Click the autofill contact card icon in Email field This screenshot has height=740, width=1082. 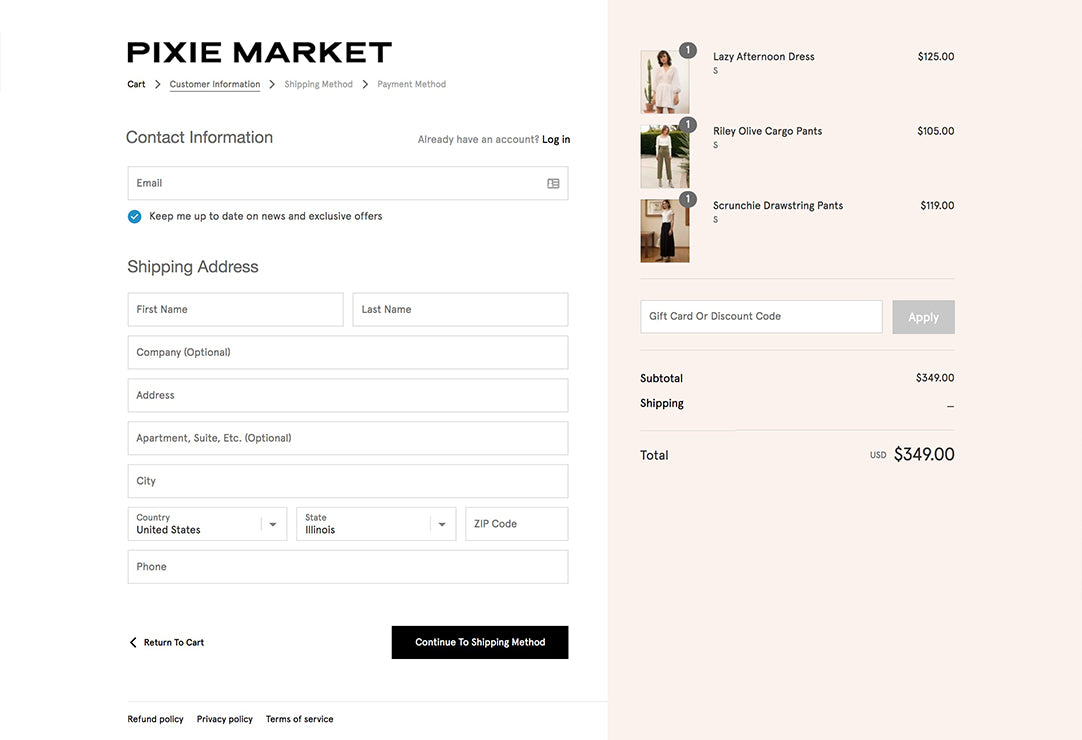[x=553, y=184]
